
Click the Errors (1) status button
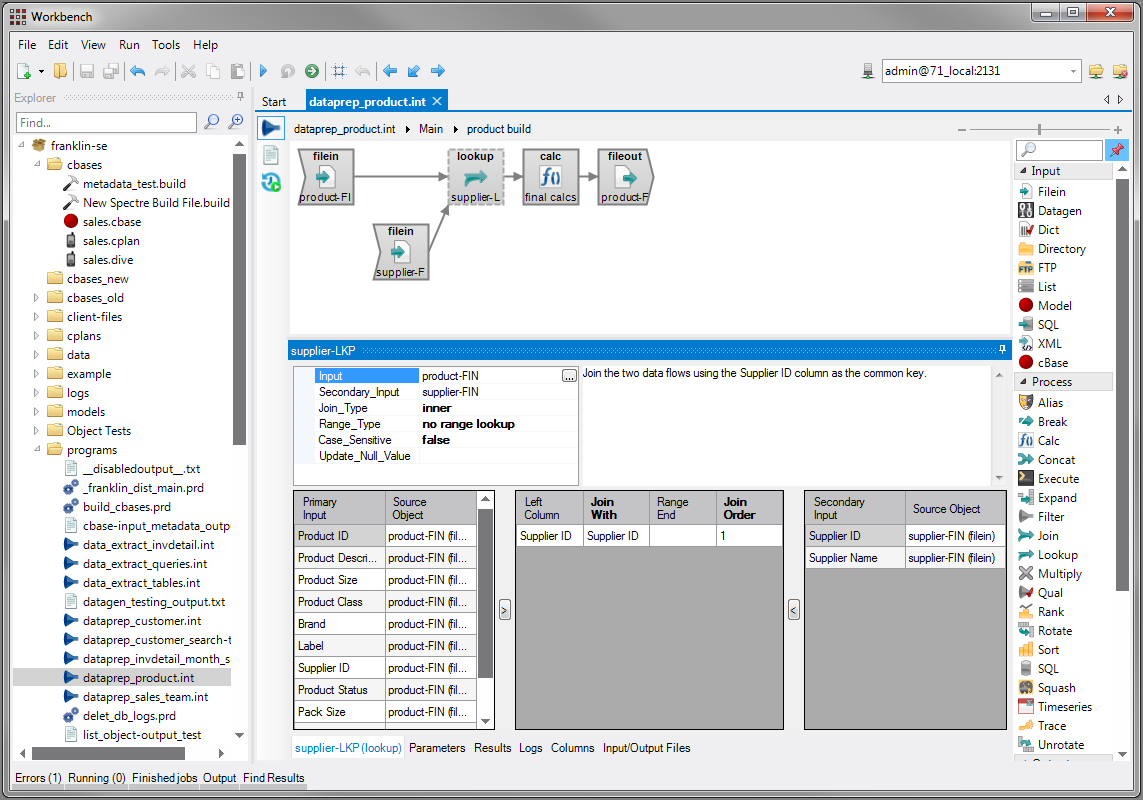(x=38, y=778)
